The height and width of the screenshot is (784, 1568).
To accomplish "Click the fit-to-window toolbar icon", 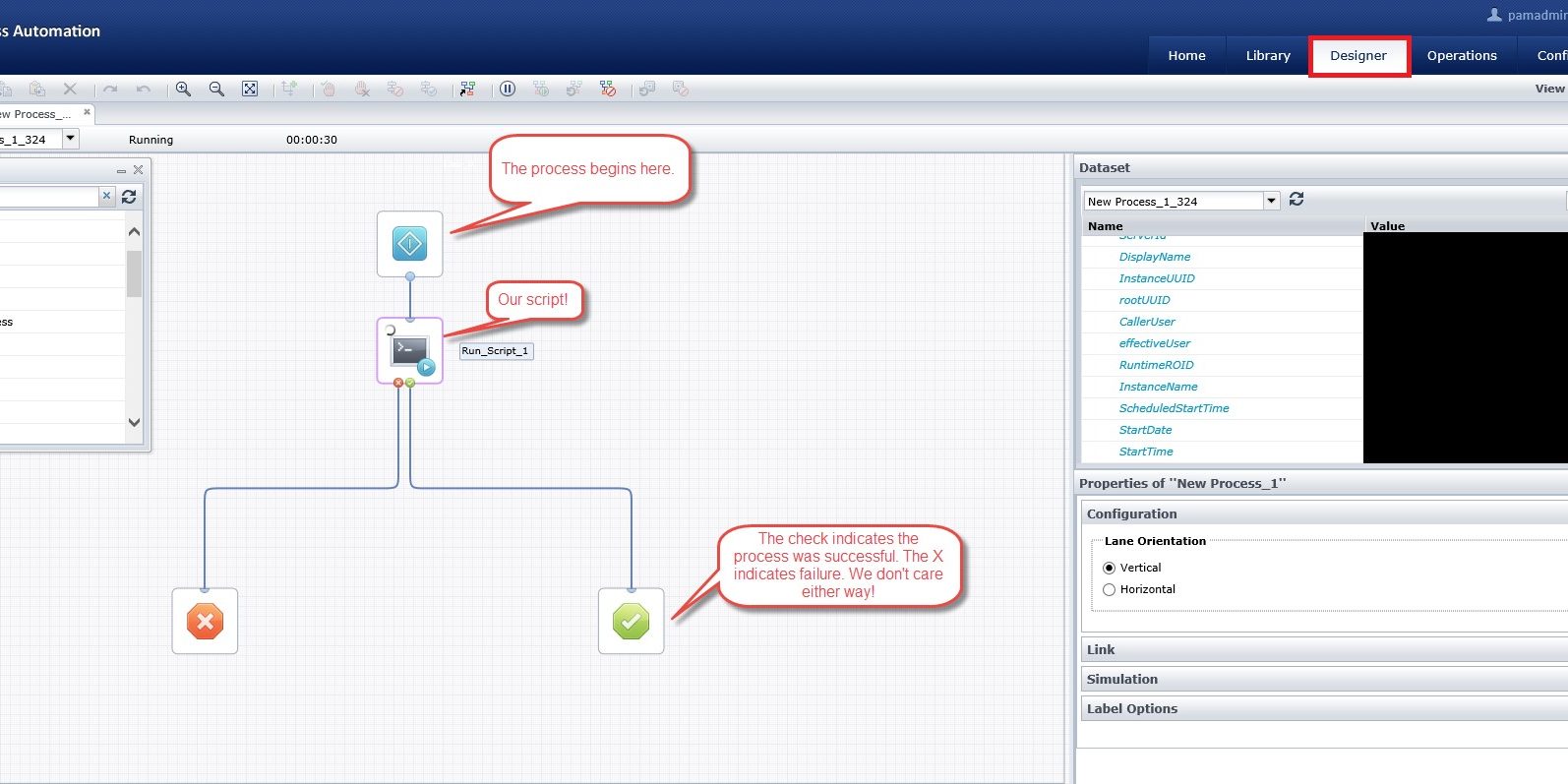I will tap(250, 89).
